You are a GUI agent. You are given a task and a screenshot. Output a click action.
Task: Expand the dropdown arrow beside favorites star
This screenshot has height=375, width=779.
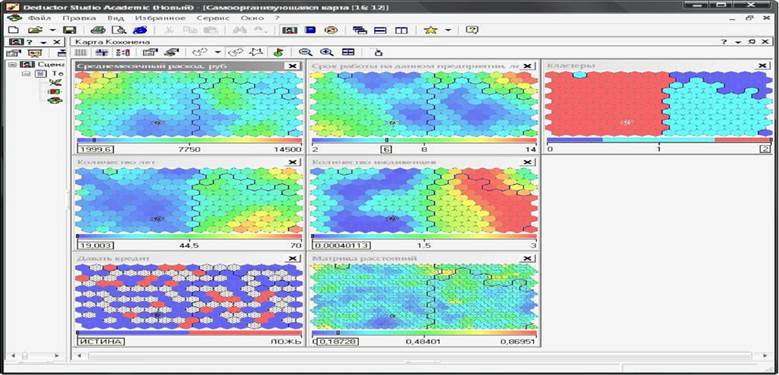point(448,30)
